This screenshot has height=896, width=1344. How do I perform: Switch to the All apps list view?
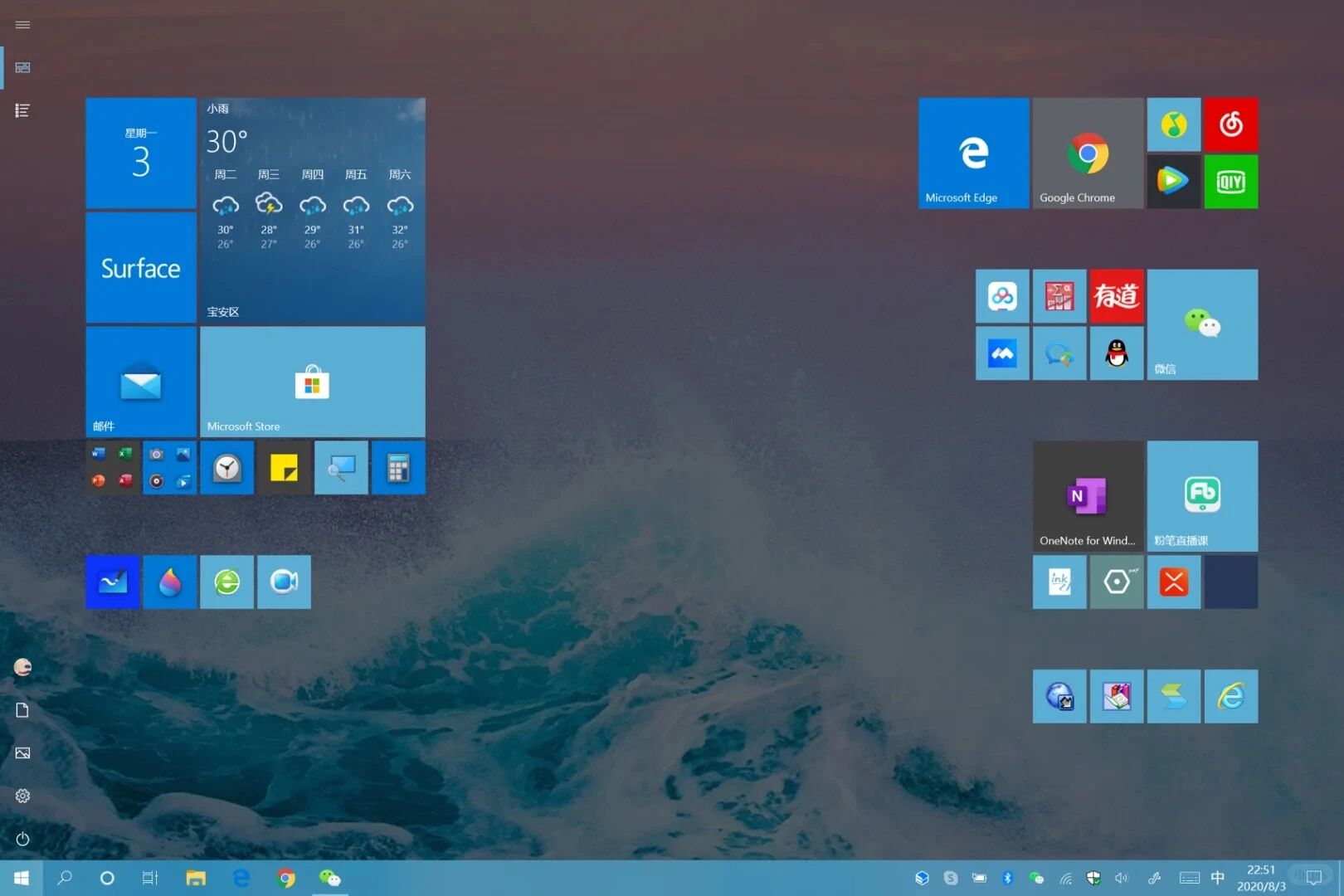pos(22,110)
